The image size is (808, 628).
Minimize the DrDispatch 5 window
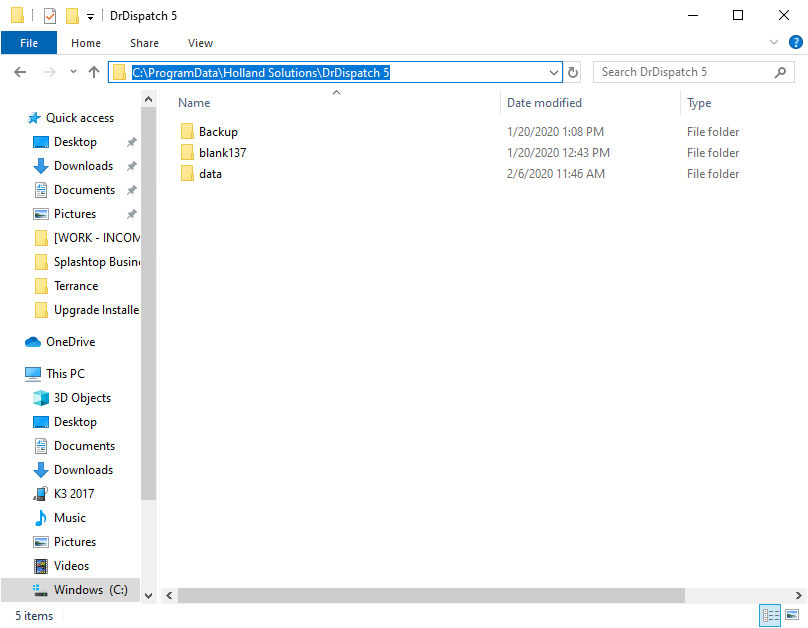[x=693, y=15]
